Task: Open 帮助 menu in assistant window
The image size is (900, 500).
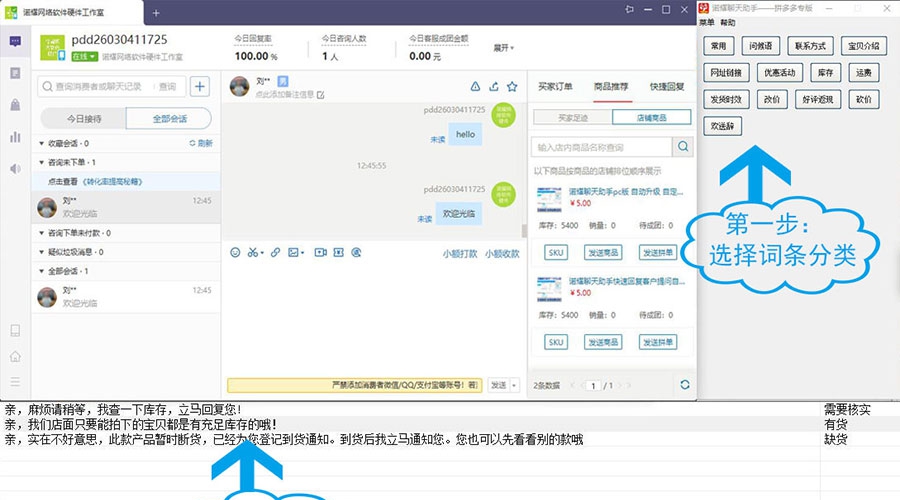Action: 727,22
